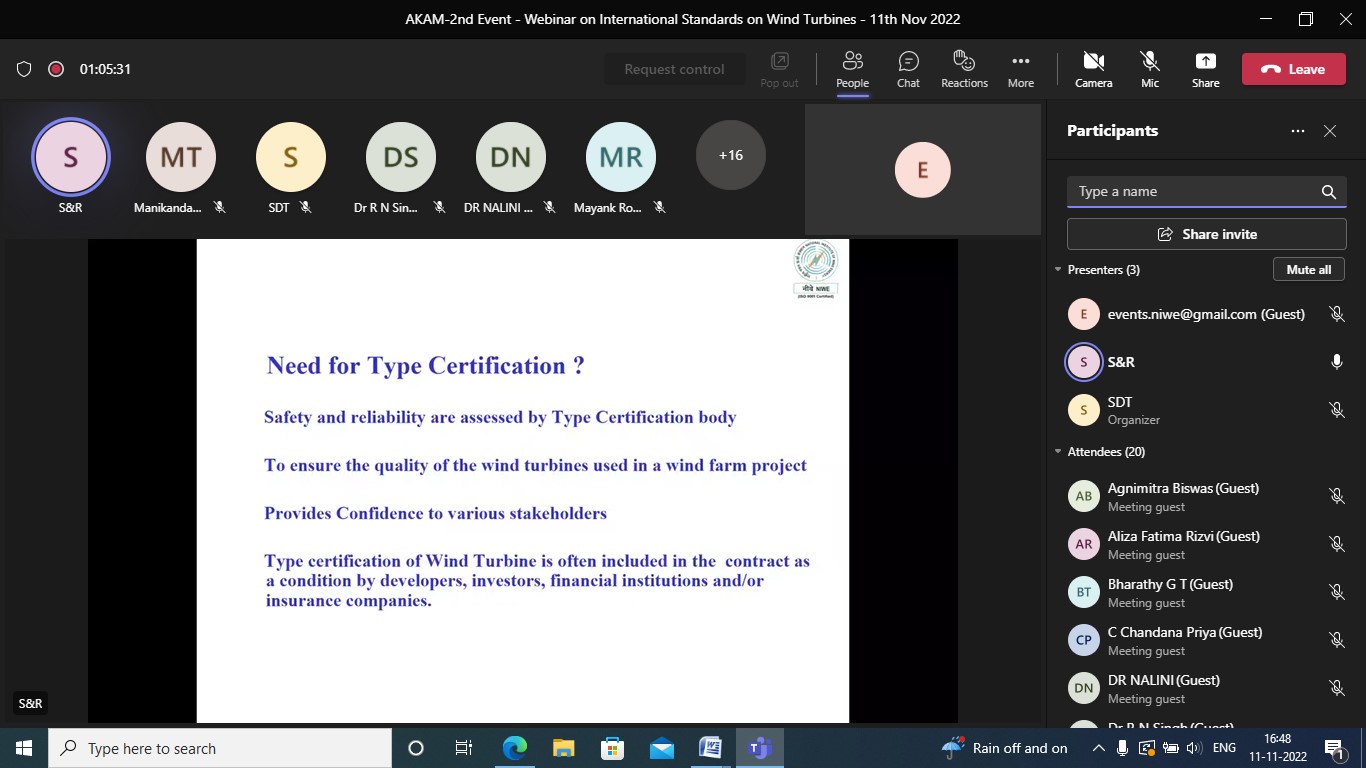Image resolution: width=1366 pixels, height=768 pixels.
Task: Click the People icon in toolbar
Action: pos(852,69)
